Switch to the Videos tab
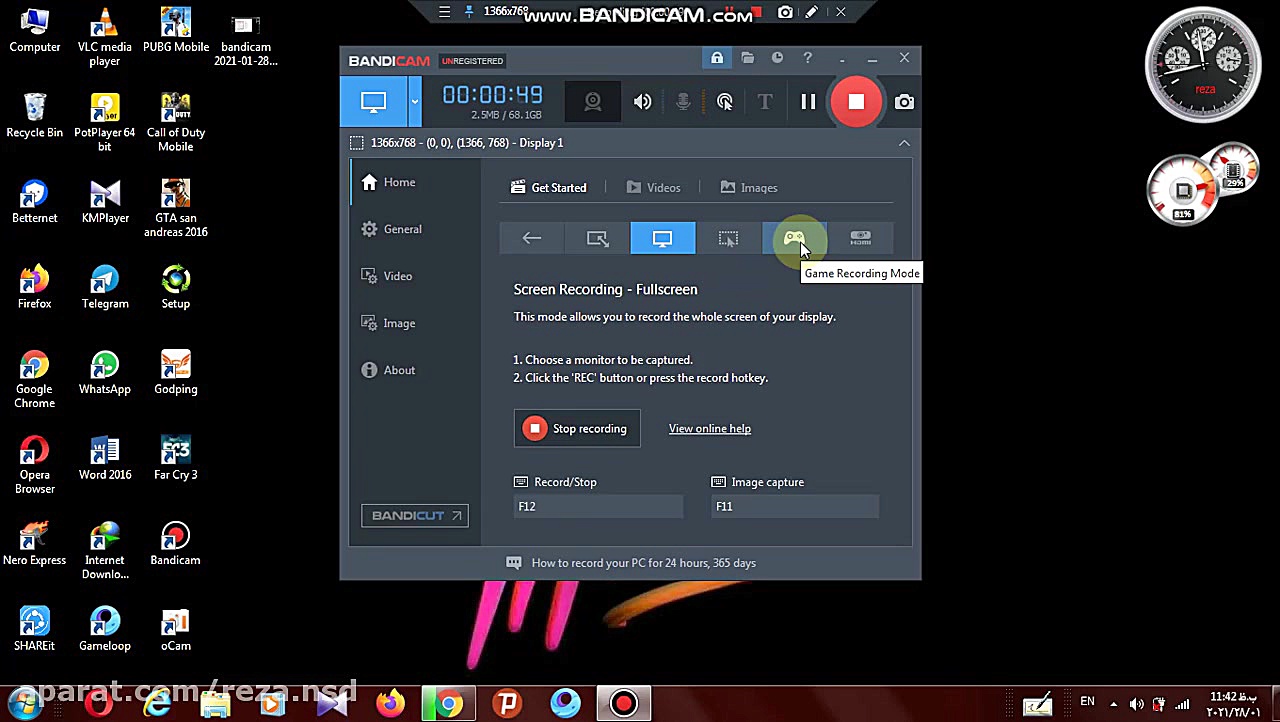 pyautogui.click(x=654, y=188)
